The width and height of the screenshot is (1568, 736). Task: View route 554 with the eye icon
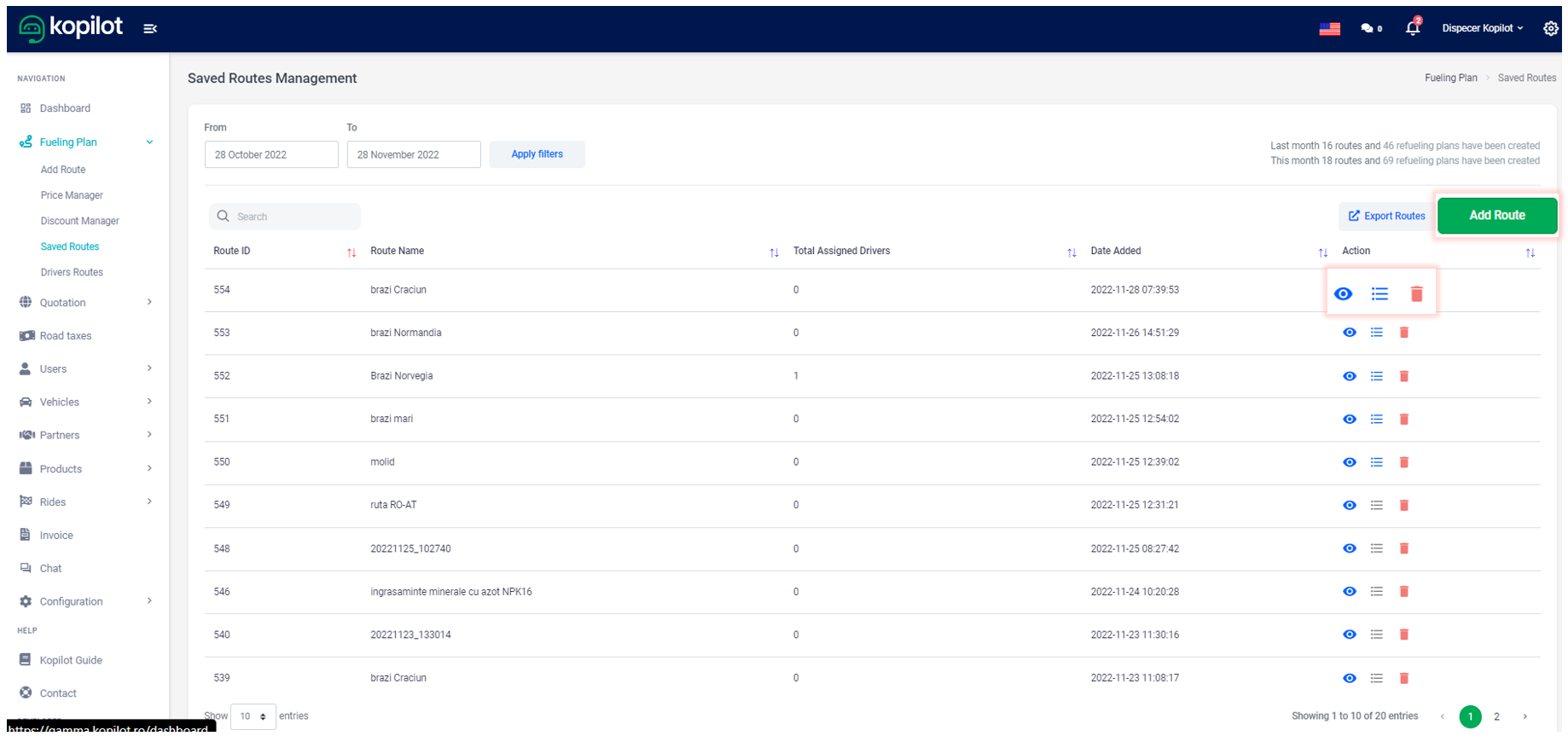[1343, 294]
